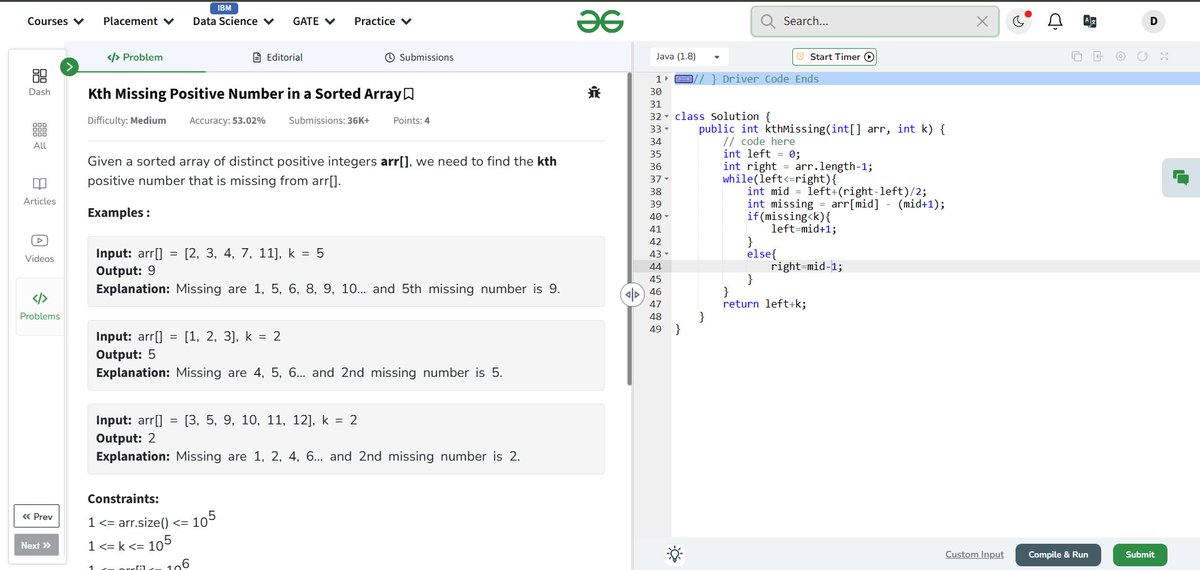The height and width of the screenshot is (570, 1200).
Task: Toggle dark mode moon icon
Action: pyautogui.click(x=1019, y=21)
